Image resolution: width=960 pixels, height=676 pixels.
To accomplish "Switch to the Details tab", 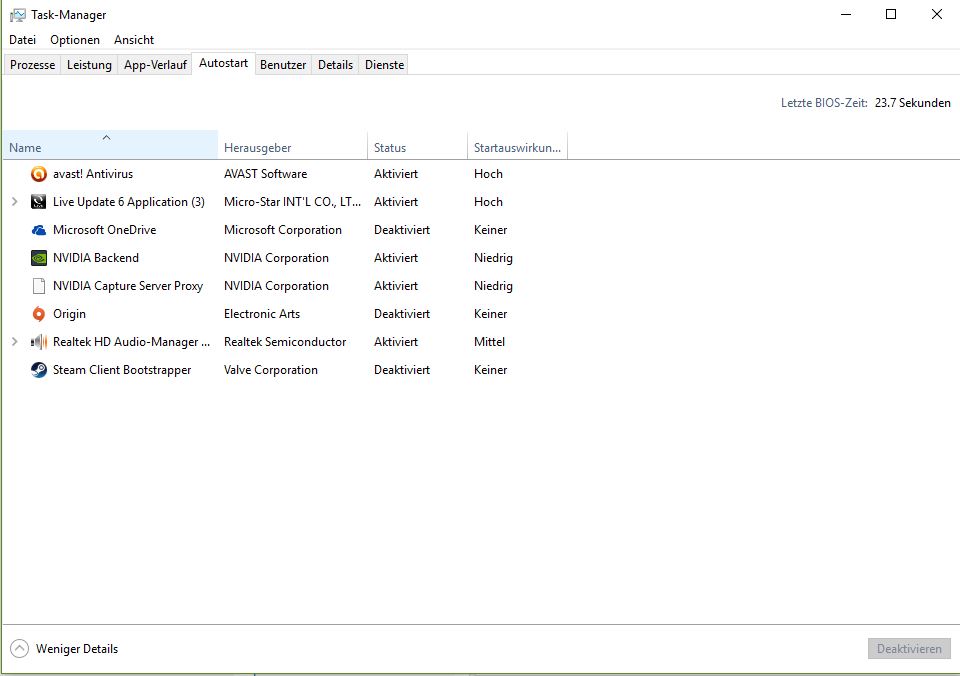I will [336, 65].
